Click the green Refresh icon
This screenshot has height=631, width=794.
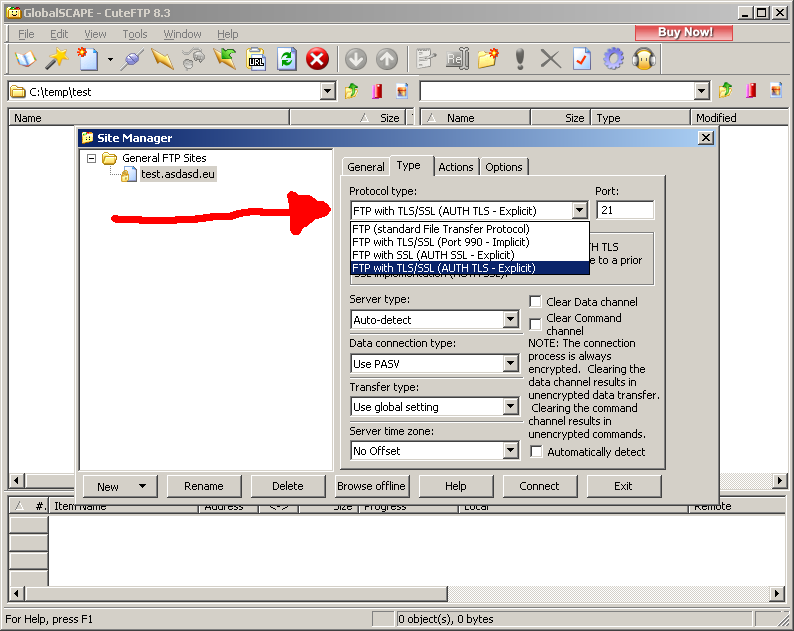tap(287, 59)
